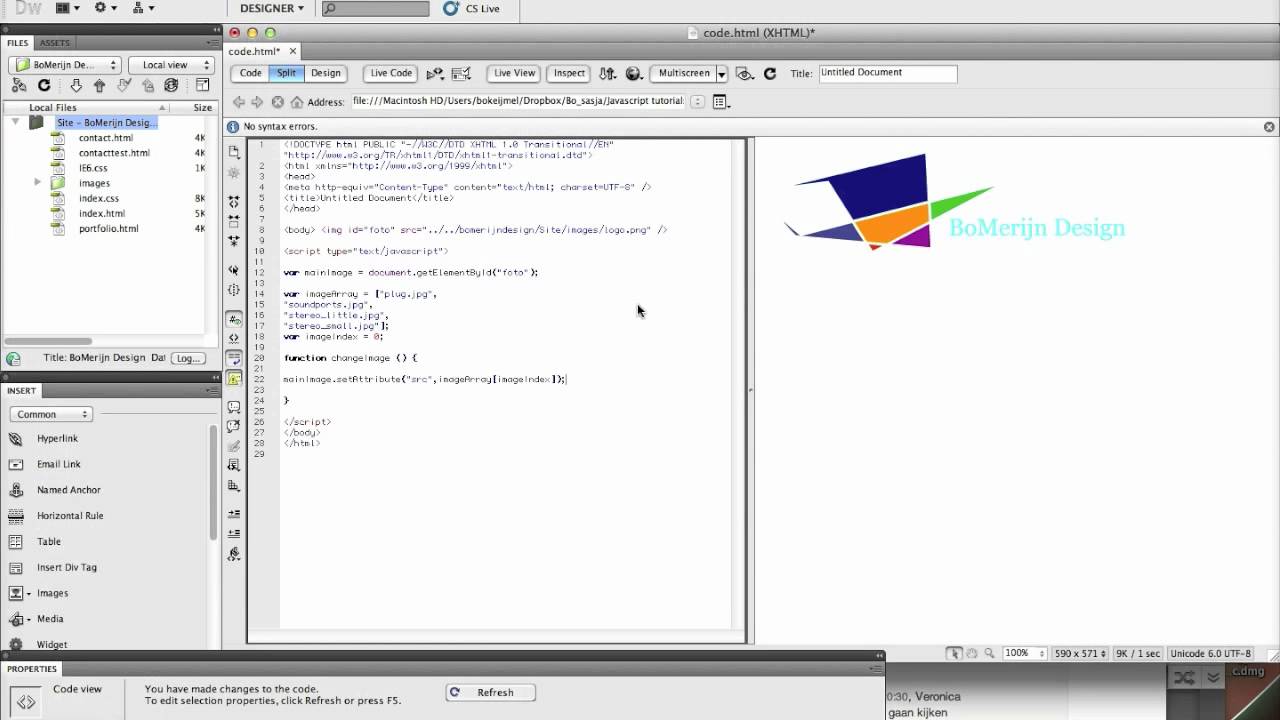Viewport: 1280px width, 720px height.
Task: Open the Local view dropdown
Action: (171, 65)
